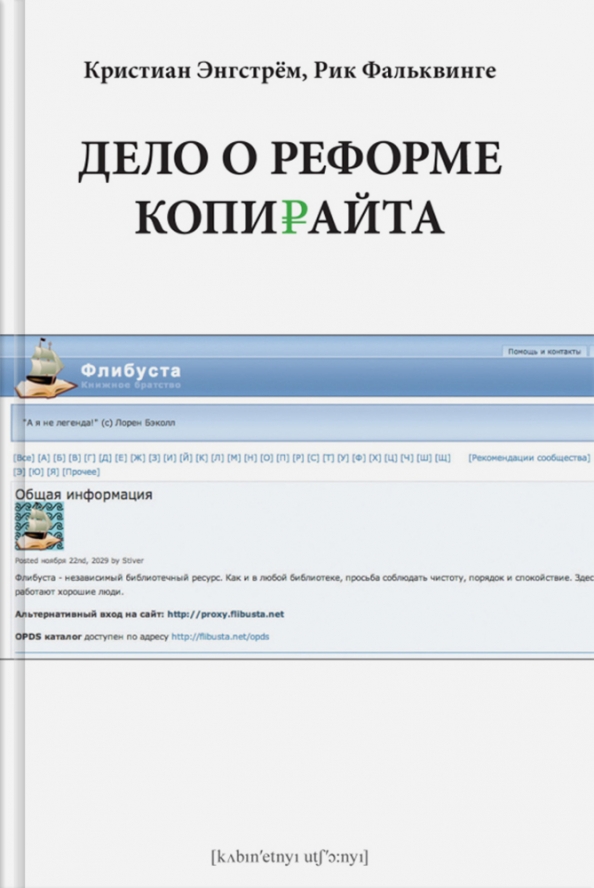Select the [Ф] letter filter
This screenshot has width=594, height=888.
coord(358,458)
